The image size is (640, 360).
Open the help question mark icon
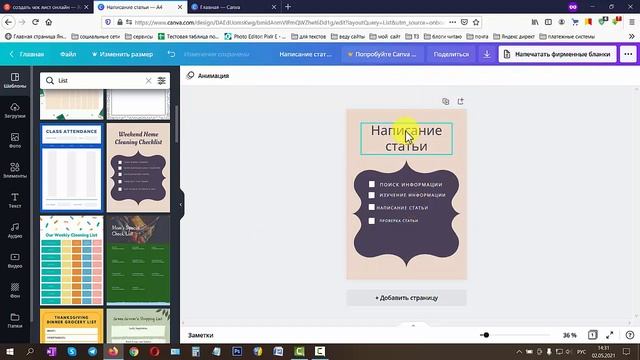click(630, 335)
